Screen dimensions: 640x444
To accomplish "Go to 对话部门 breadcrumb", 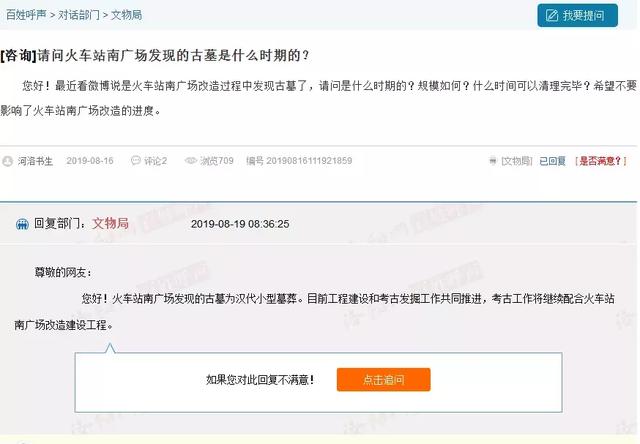I will 79,15.
